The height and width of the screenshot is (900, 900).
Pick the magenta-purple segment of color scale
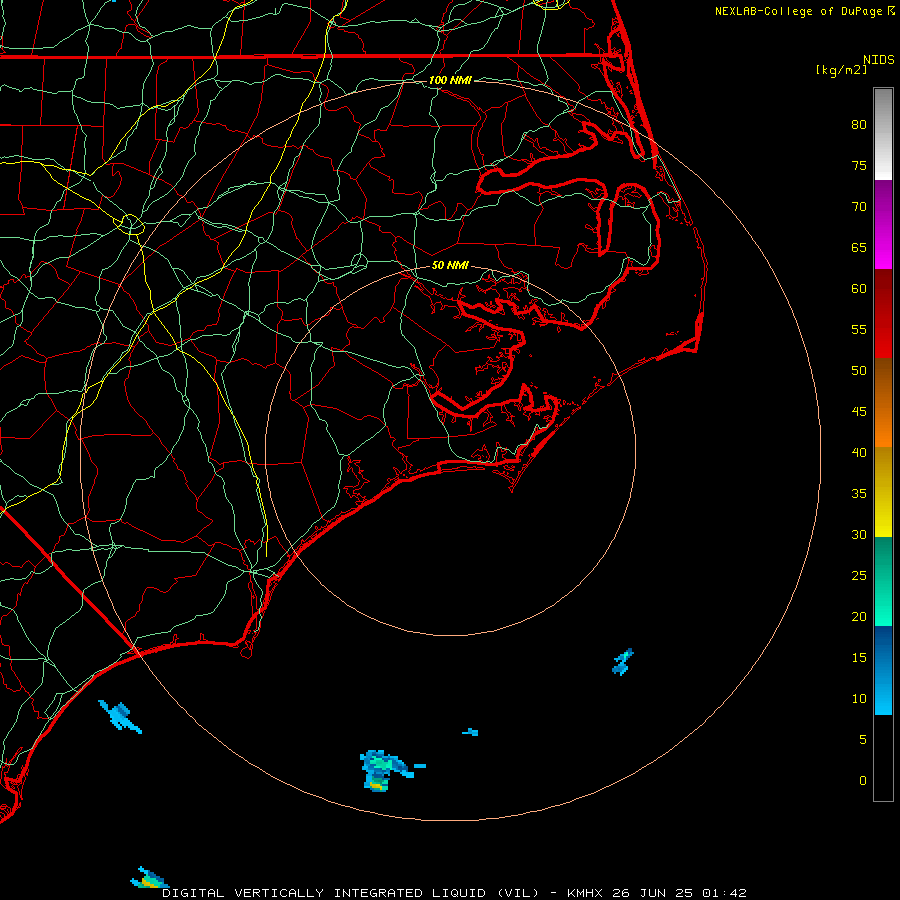(883, 224)
